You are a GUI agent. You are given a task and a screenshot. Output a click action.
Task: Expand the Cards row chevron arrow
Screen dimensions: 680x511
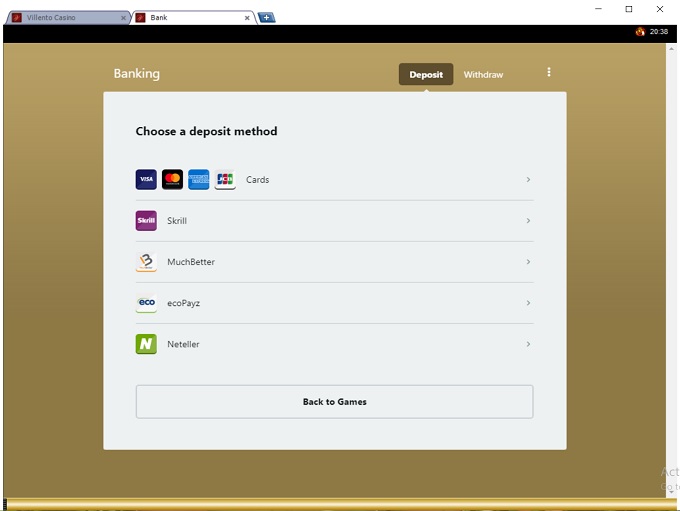pyautogui.click(x=528, y=180)
